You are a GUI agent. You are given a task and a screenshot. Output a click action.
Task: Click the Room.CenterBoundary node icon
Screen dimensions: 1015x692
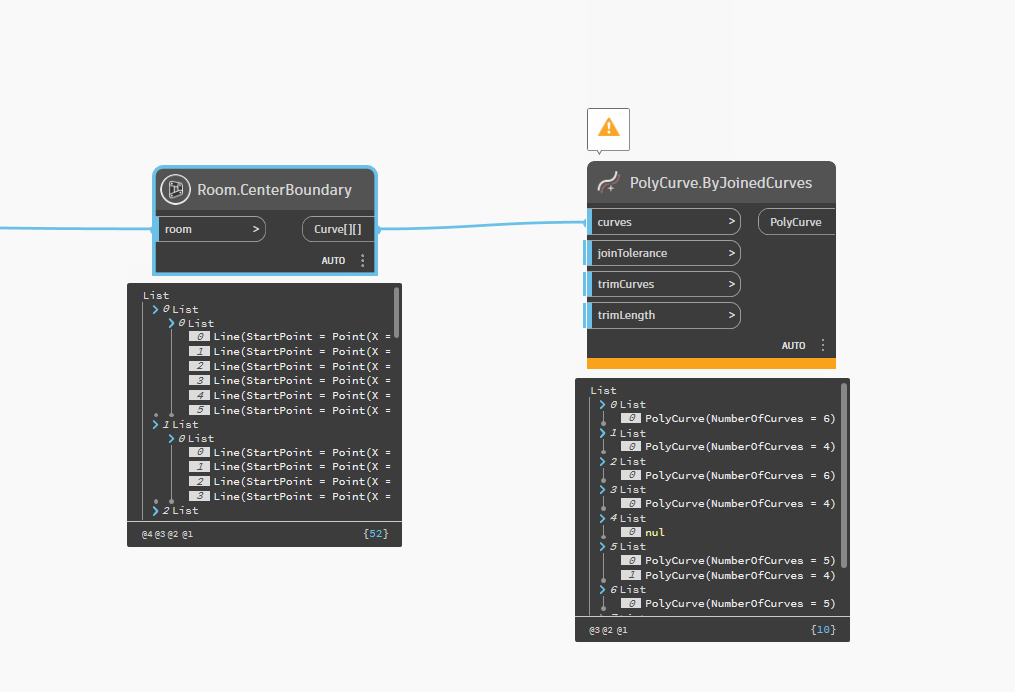pyautogui.click(x=176, y=189)
